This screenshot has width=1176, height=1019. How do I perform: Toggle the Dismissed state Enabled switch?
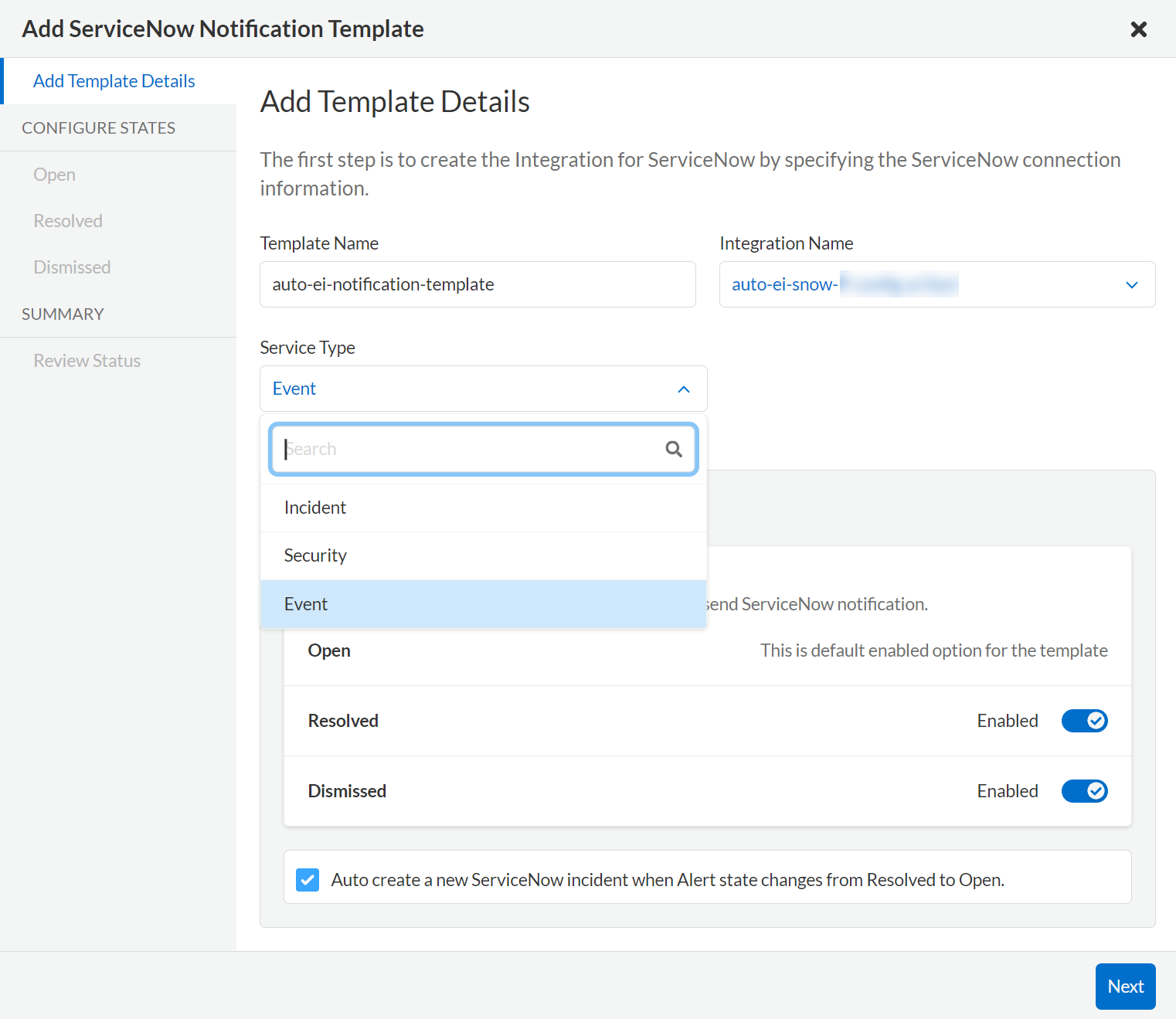(x=1084, y=791)
